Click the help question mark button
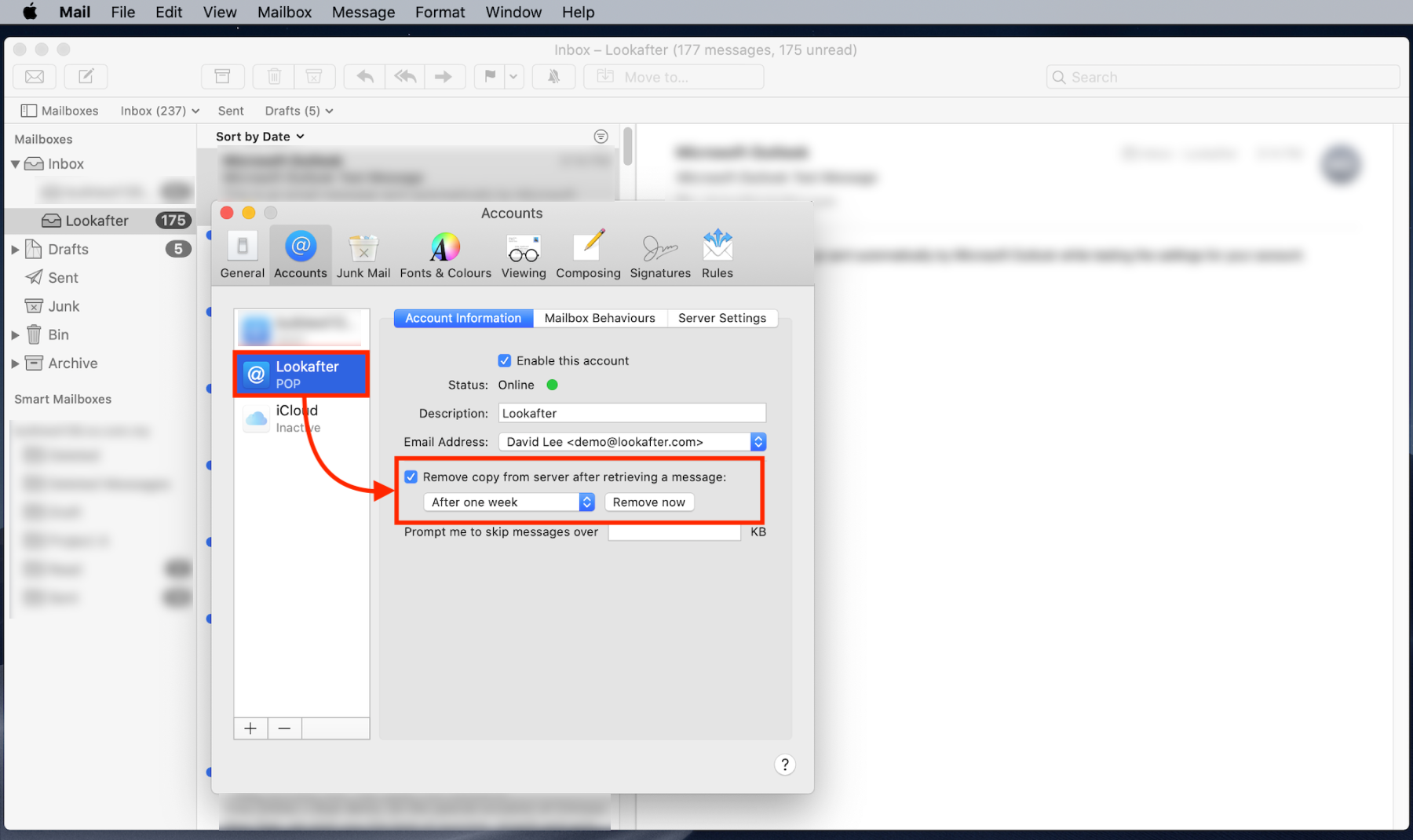Image resolution: width=1413 pixels, height=840 pixels. 784,765
